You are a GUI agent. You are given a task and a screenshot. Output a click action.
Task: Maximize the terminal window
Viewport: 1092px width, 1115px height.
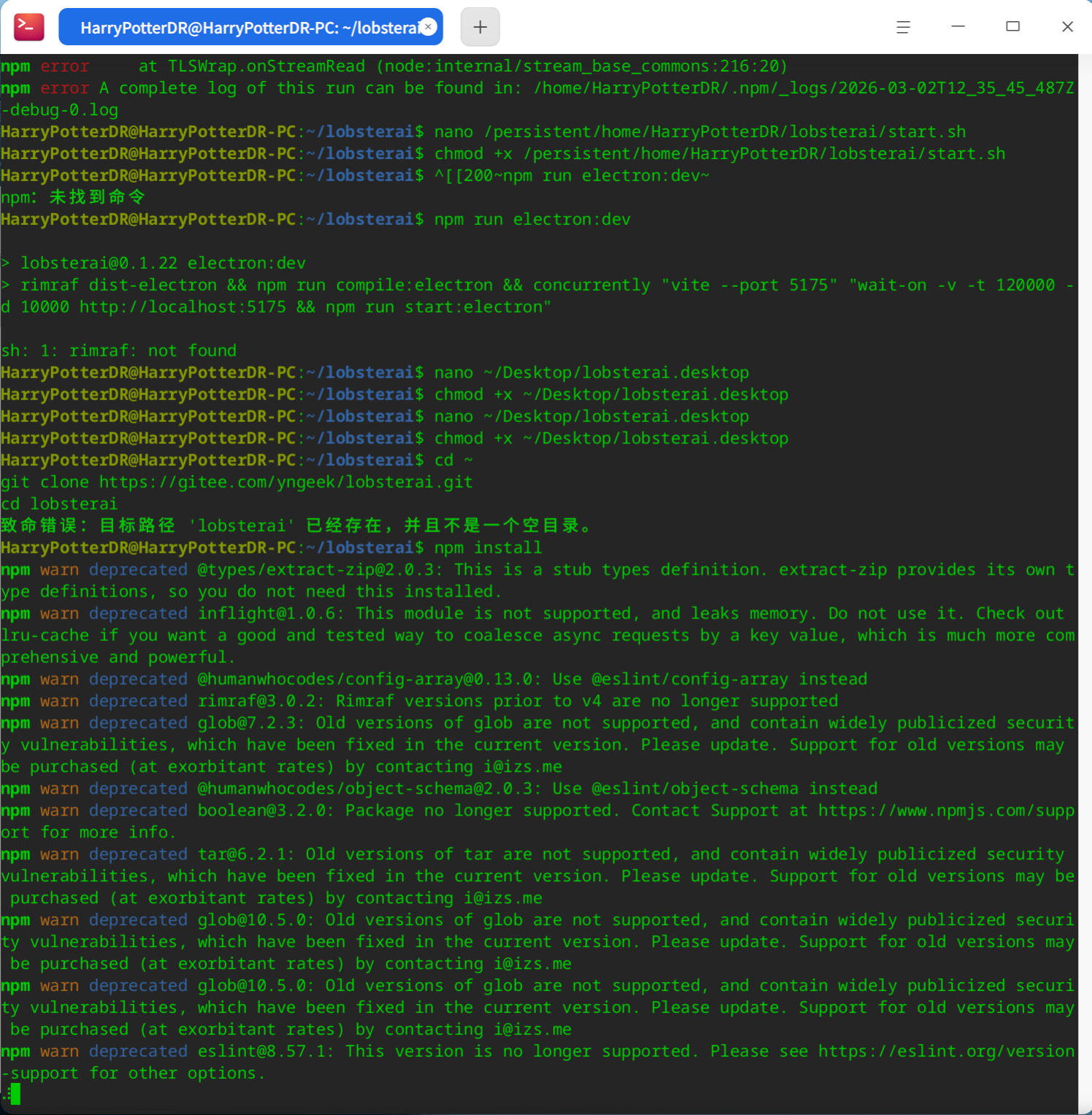[x=1012, y=26]
